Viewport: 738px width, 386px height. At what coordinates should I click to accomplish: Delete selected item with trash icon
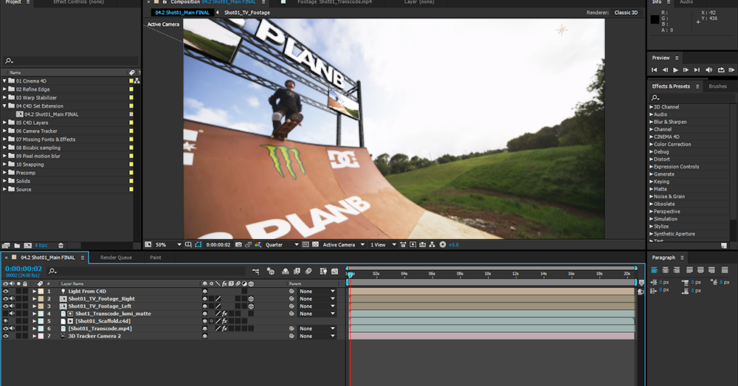coord(61,246)
